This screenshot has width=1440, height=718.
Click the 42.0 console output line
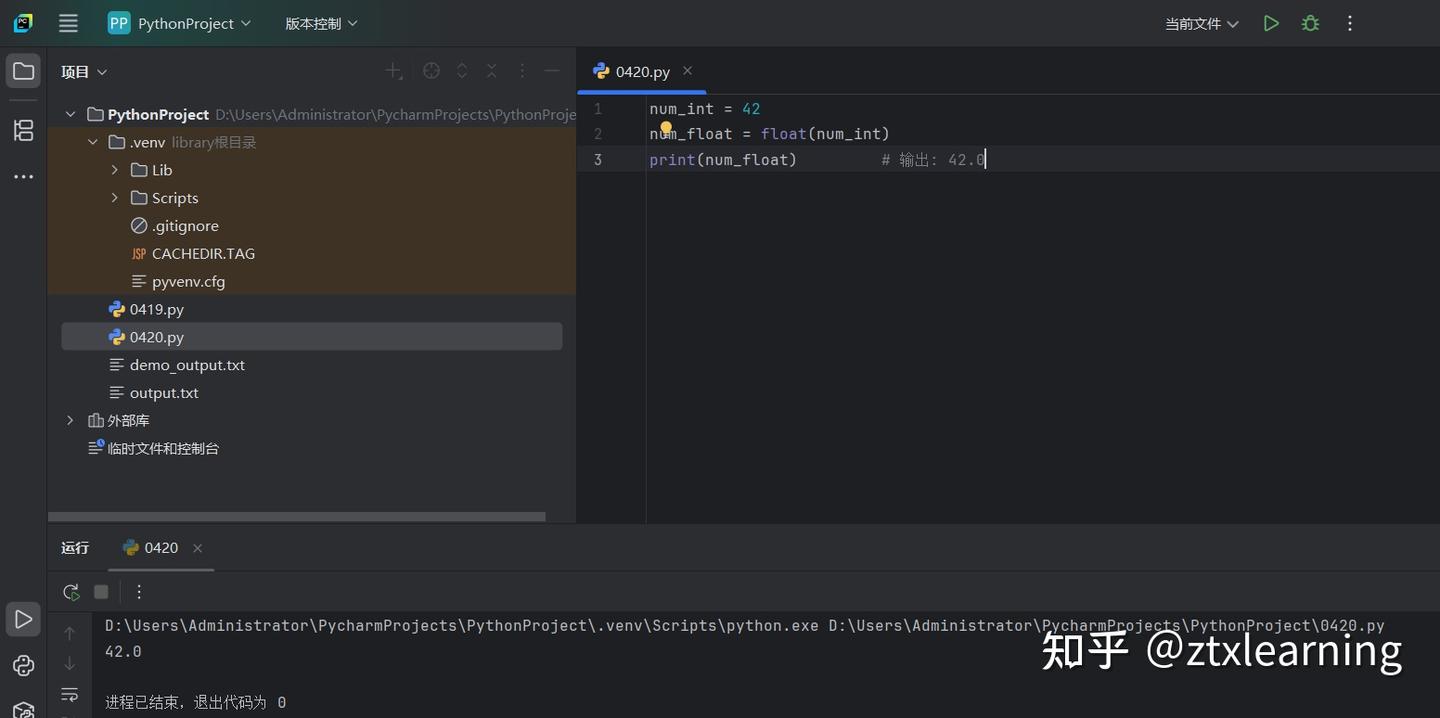[123, 652]
